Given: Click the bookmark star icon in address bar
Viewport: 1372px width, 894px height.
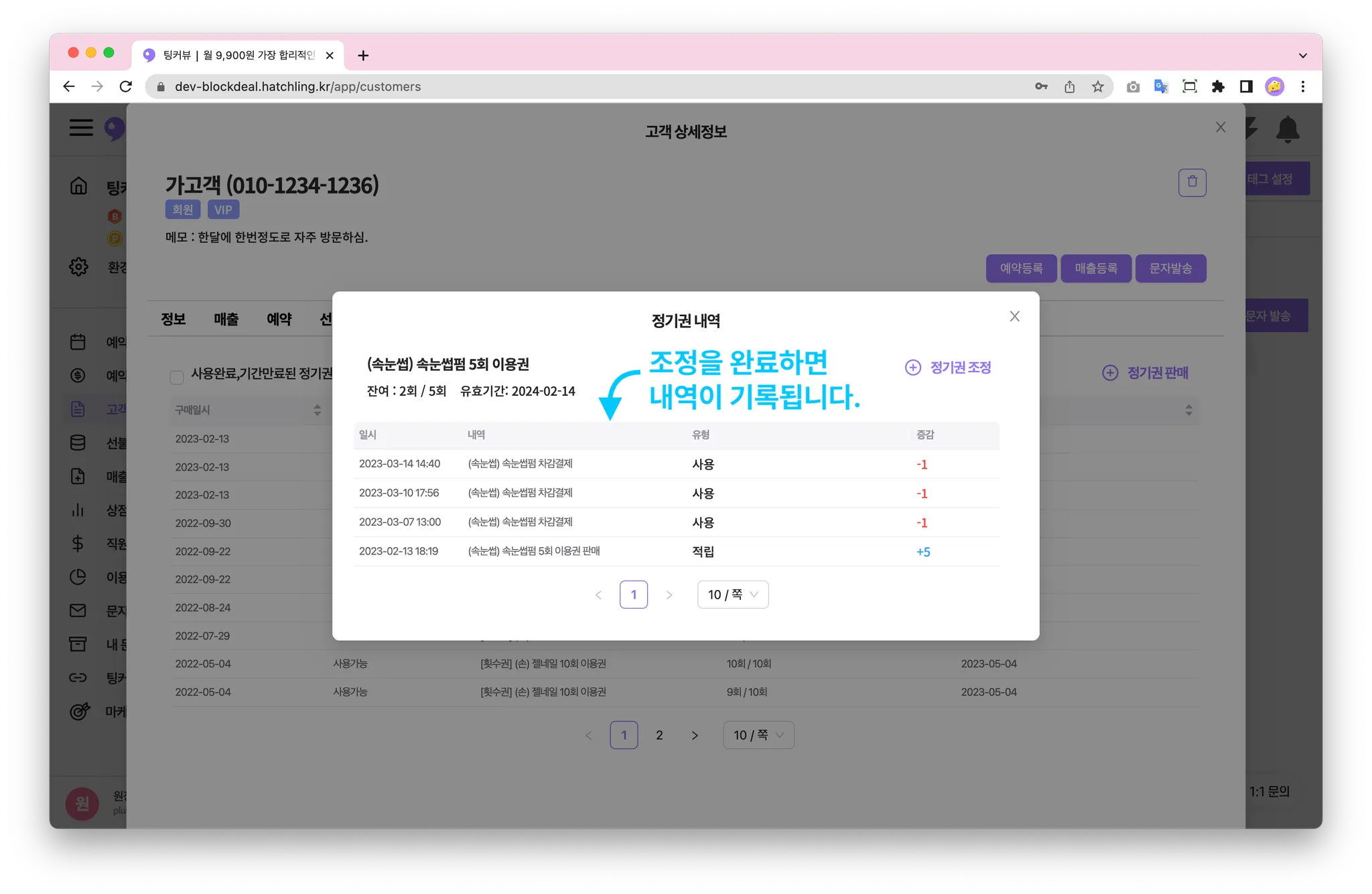Looking at the screenshot, I should [x=1097, y=86].
